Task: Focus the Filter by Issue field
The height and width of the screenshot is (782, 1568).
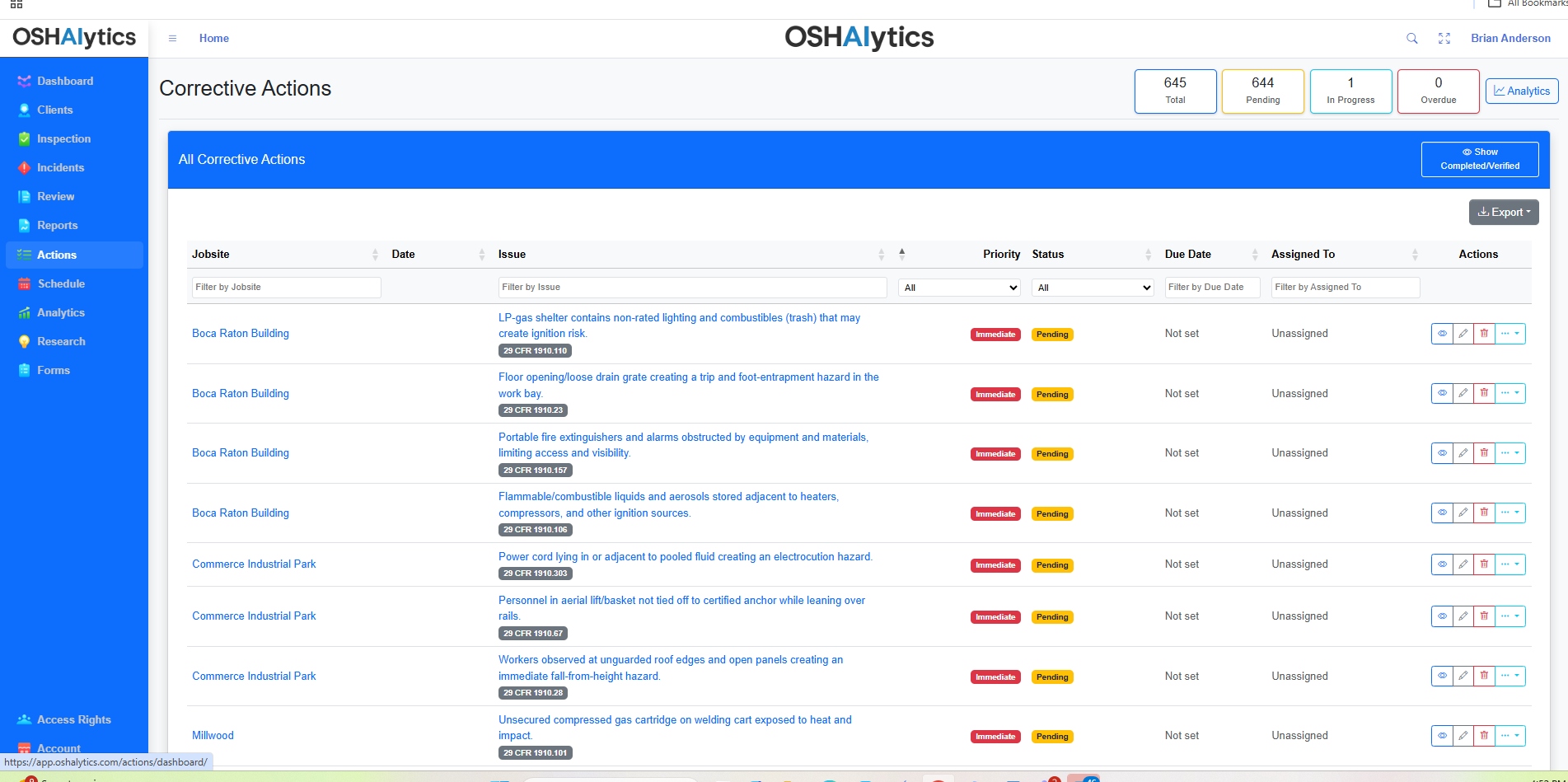Action: 692,287
